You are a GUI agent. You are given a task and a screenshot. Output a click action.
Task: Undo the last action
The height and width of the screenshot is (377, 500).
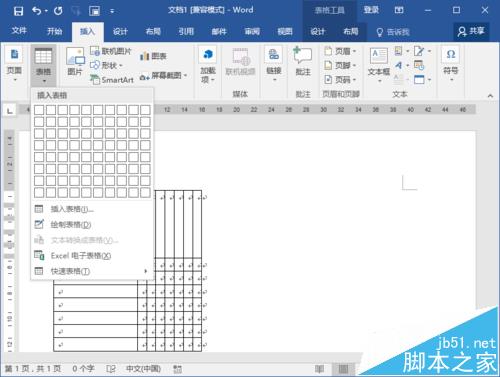[x=36, y=11]
